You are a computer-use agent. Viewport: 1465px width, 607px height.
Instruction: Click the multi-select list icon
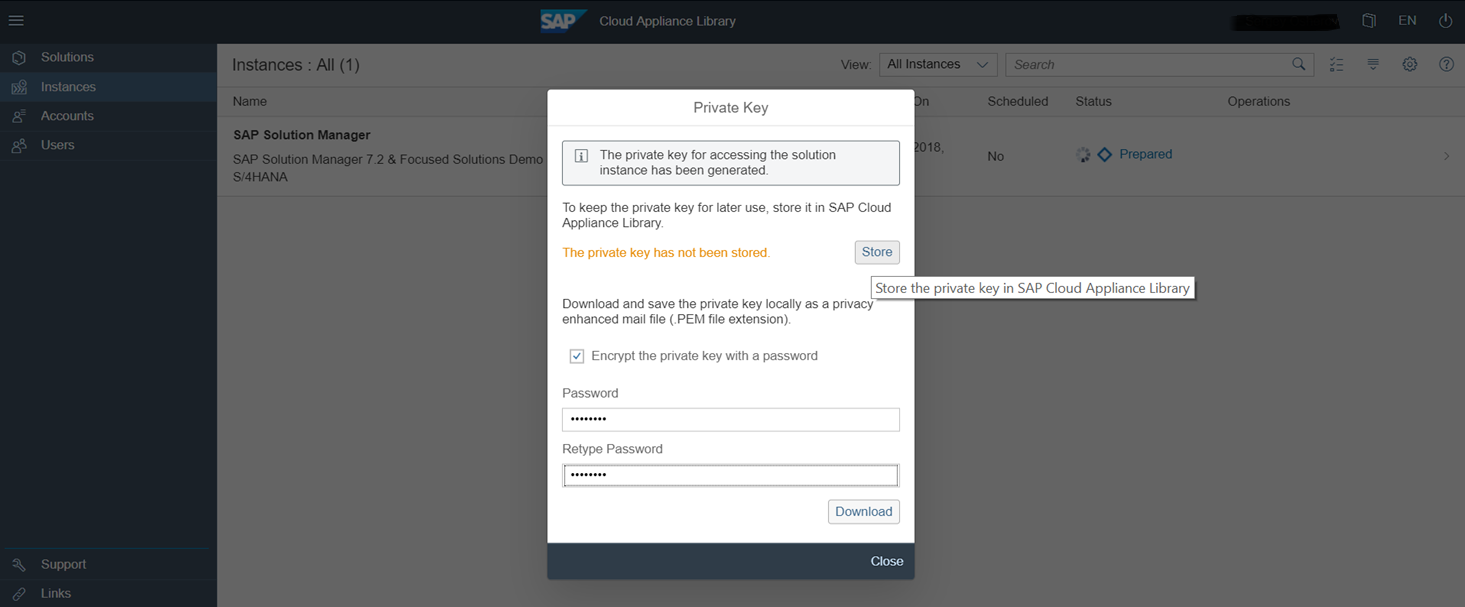[1336, 64]
